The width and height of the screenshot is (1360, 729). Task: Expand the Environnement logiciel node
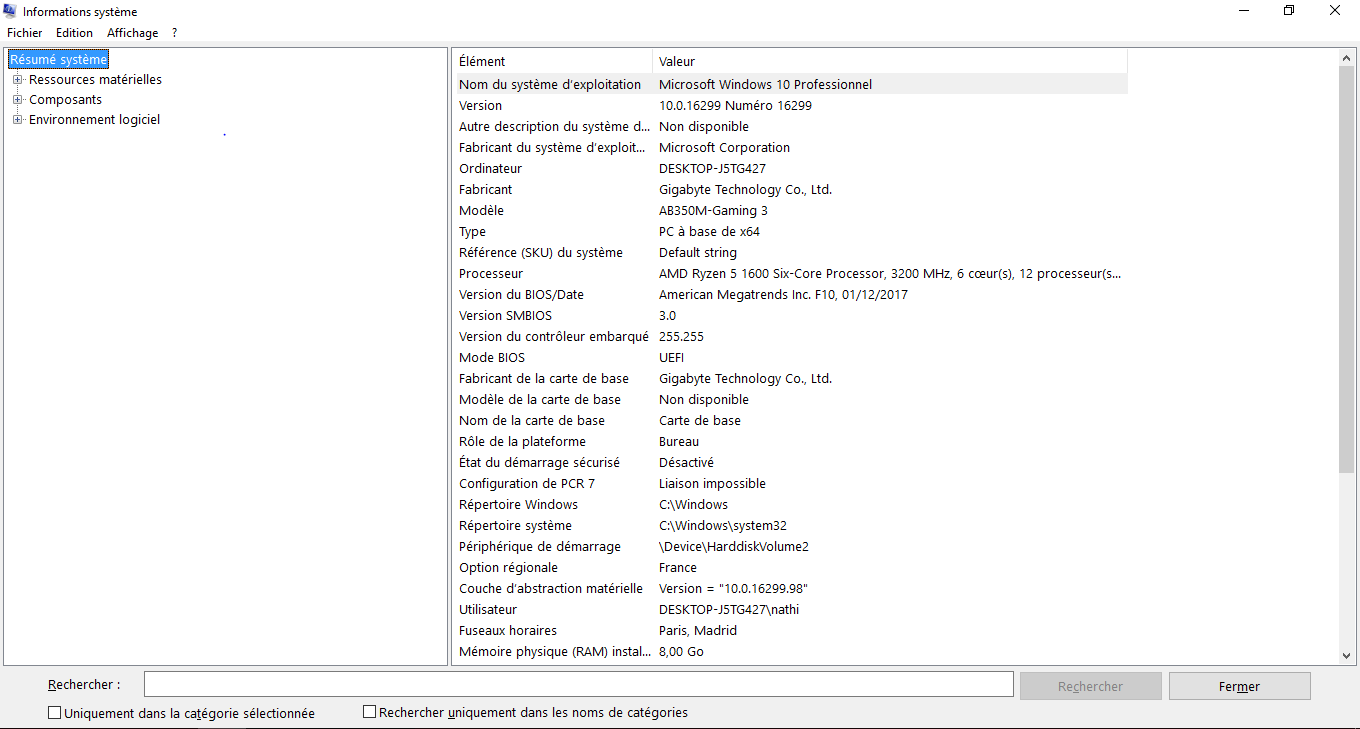[x=17, y=120]
